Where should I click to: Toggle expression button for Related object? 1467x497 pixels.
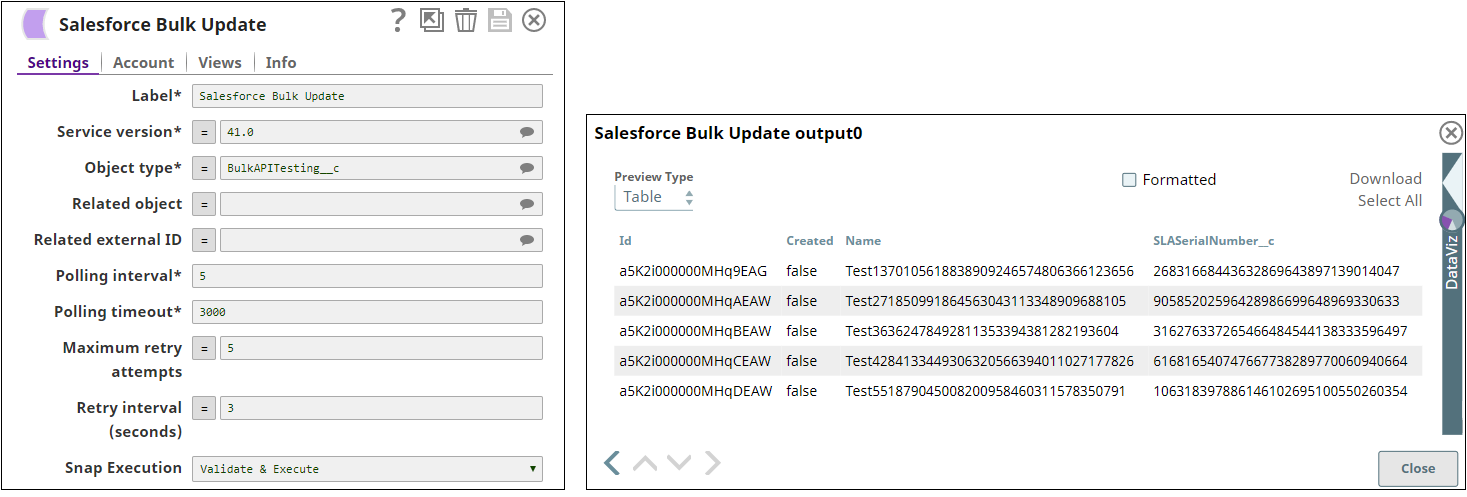coord(203,204)
